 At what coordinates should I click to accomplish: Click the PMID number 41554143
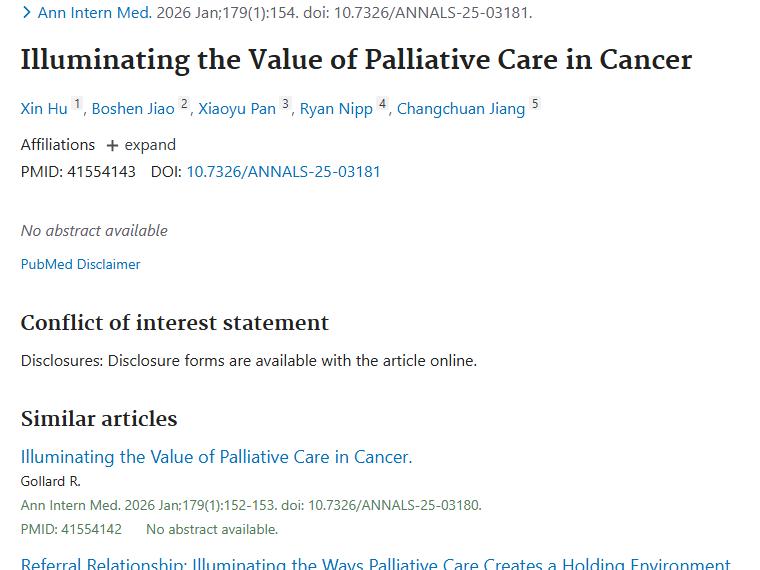pos(101,172)
